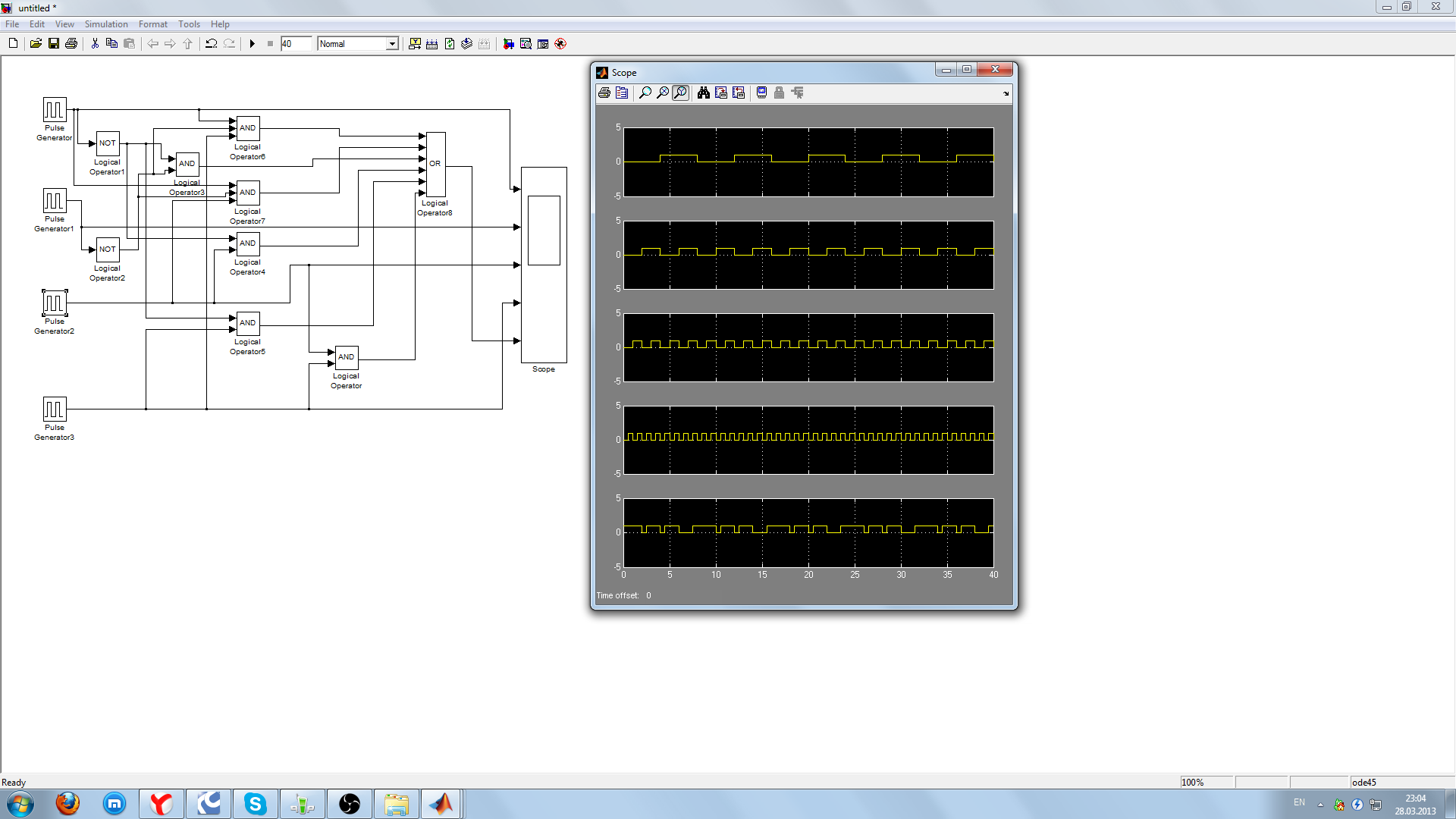
Task: Select the Pulse Generator2 block
Action: (x=55, y=303)
